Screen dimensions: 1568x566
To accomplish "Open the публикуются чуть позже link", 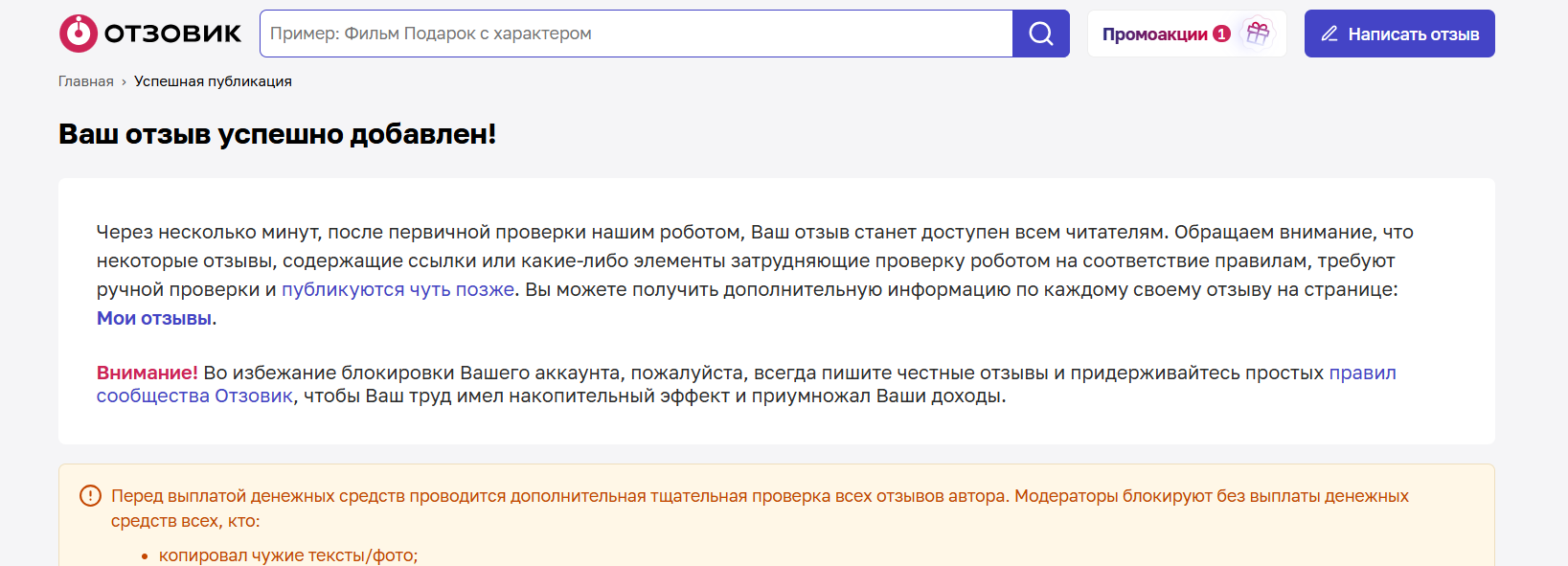I will (398, 289).
